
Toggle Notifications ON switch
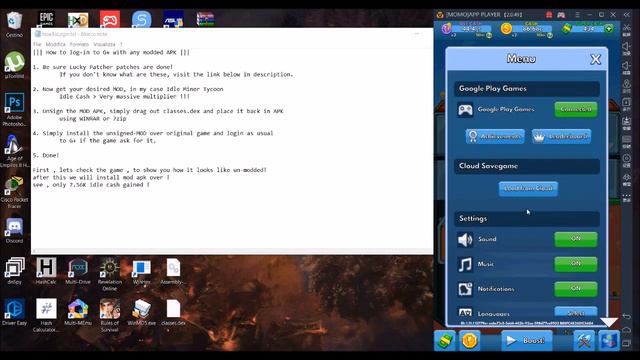coord(576,289)
